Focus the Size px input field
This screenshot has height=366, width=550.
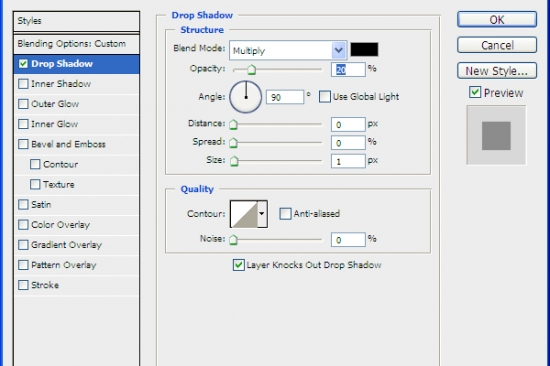(x=348, y=161)
